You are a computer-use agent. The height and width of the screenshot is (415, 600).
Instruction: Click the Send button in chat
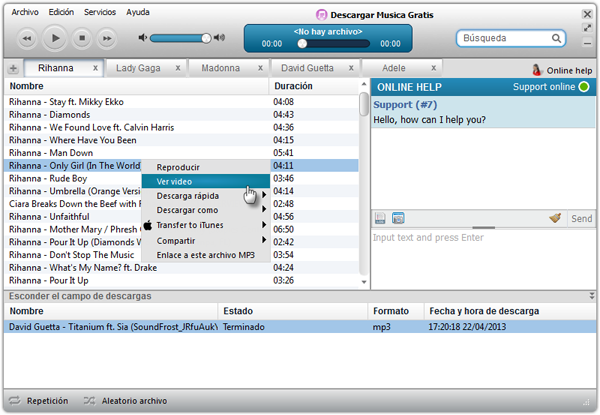pyautogui.click(x=582, y=218)
